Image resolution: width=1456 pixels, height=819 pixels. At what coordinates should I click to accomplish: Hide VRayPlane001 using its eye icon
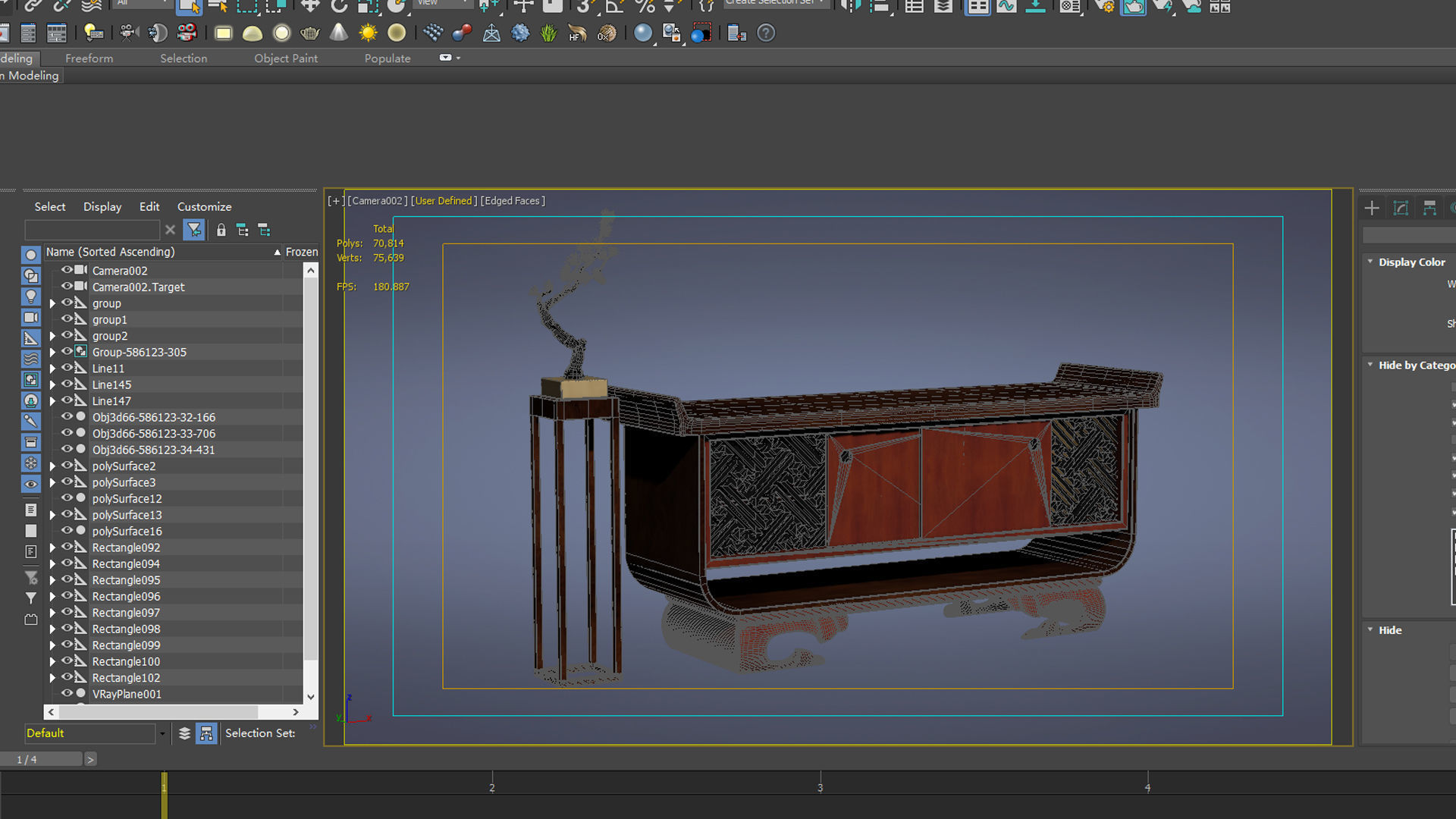[67, 694]
